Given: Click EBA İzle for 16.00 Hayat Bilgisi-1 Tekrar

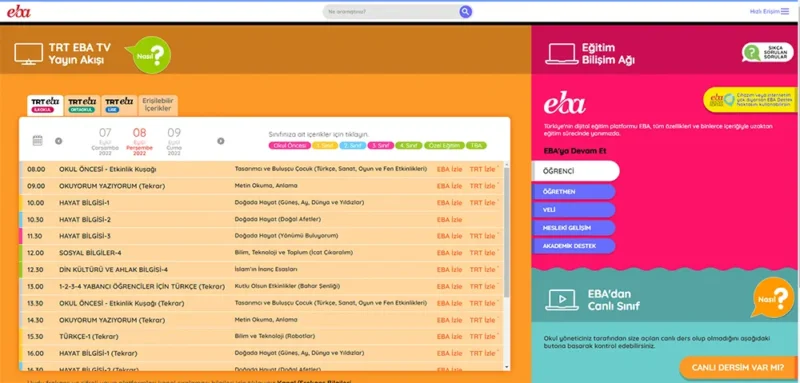Looking at the screenshot, I should click(449, 353).
